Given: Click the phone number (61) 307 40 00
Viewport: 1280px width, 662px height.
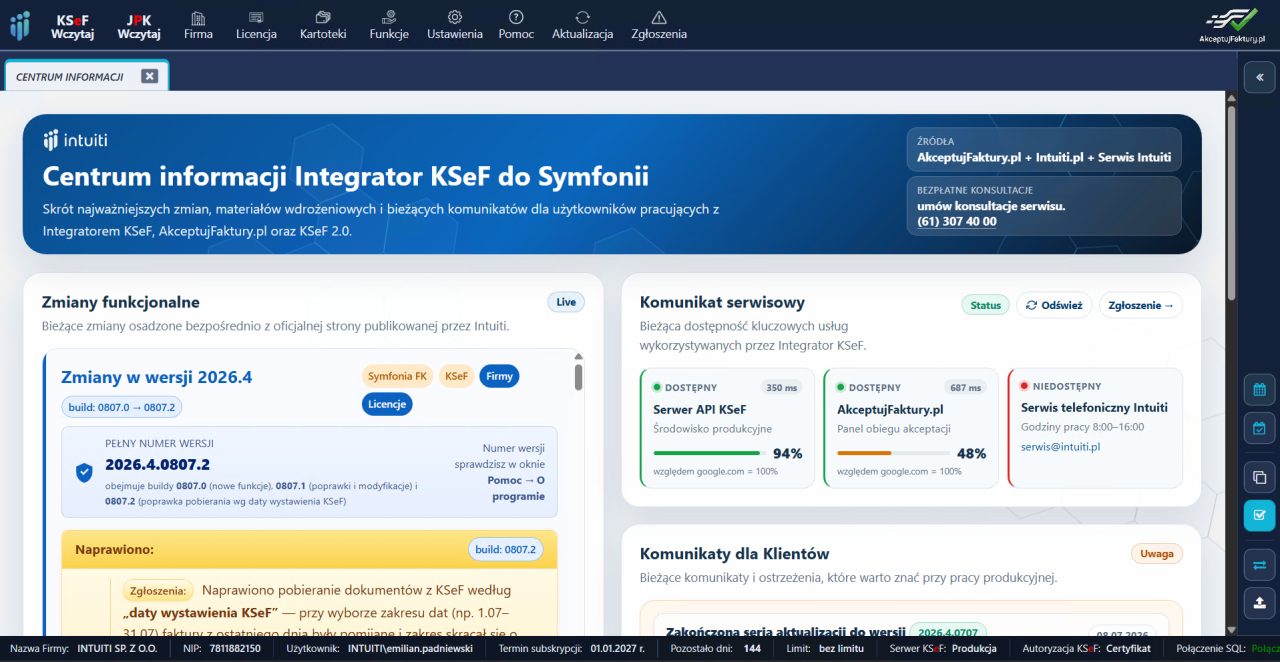Looking at the screenshot, I should tap(957, 221).
